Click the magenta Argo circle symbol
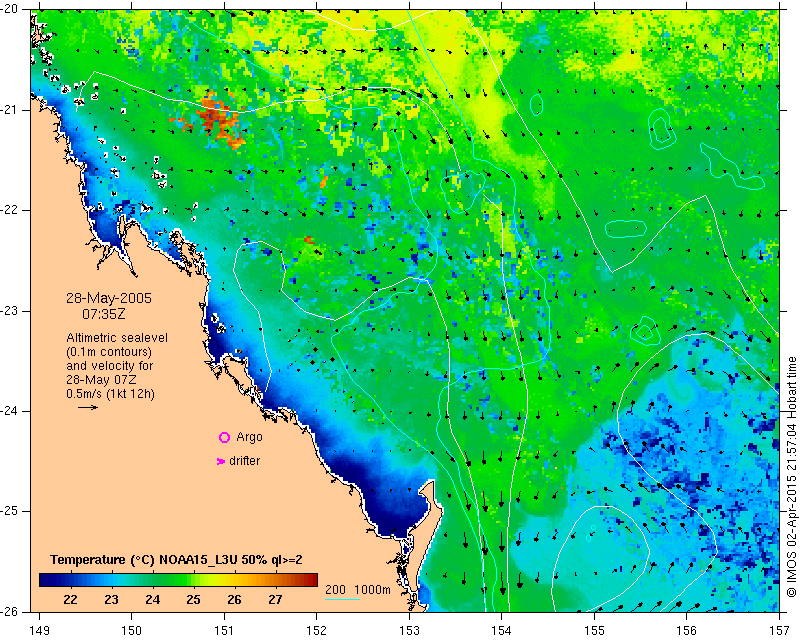 224,437
